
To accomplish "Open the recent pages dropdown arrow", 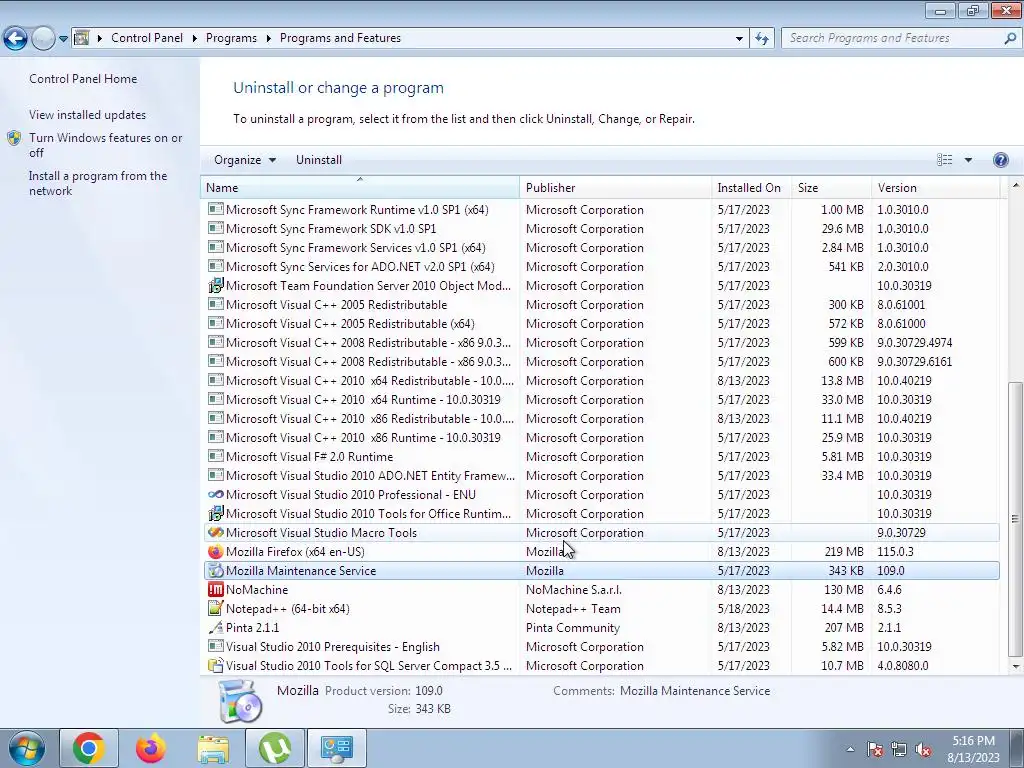I will (x=63, y=39).
